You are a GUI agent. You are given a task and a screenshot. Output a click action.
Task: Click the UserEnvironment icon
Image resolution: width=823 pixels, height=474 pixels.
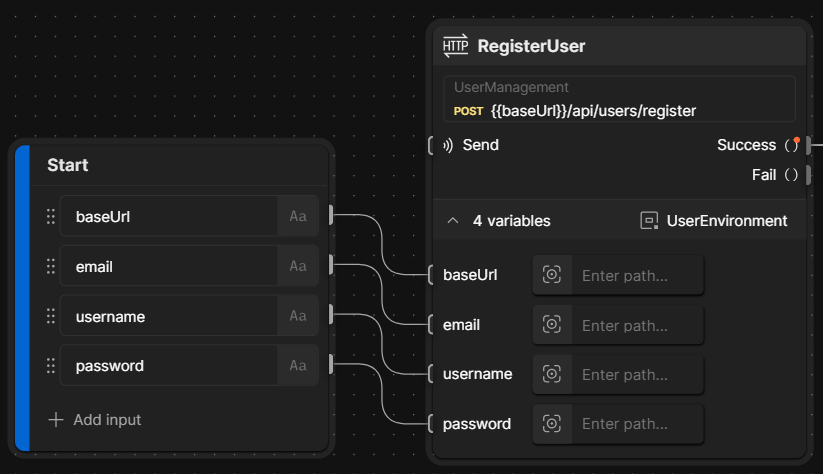(649, 220)
